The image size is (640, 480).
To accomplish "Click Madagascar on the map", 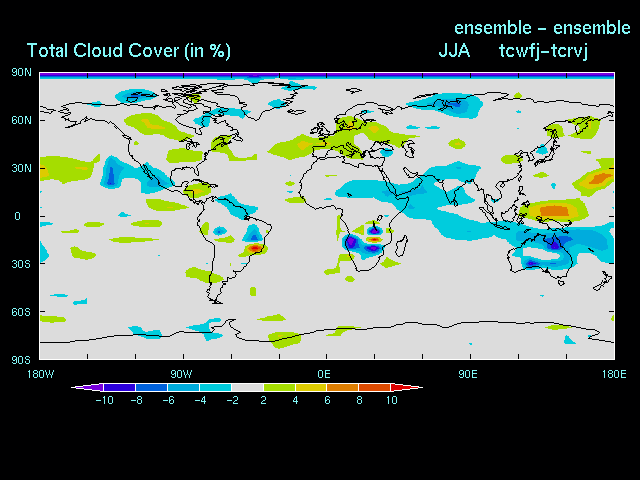I will 402,246.
